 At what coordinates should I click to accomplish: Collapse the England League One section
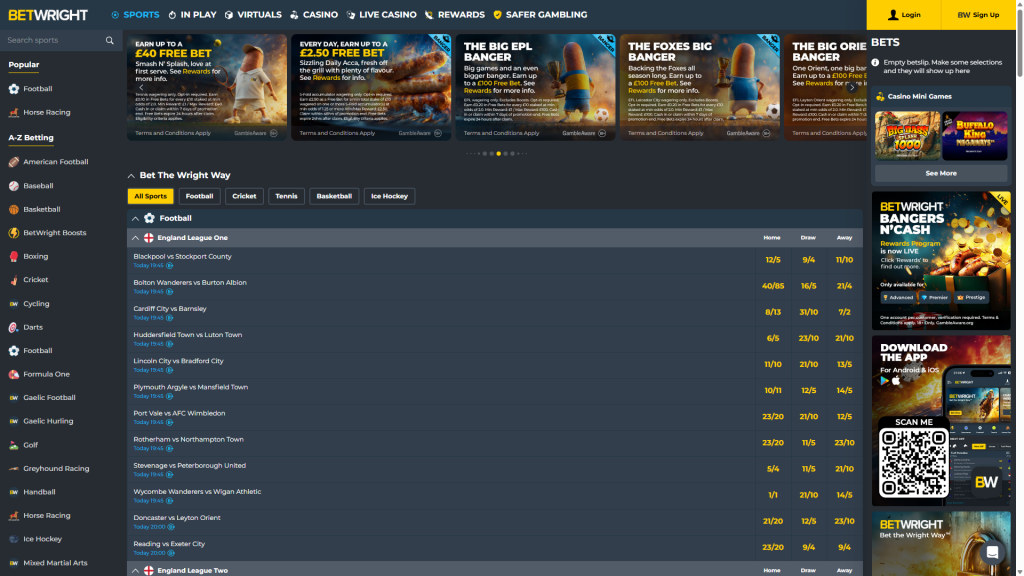[x=136, y=238]
